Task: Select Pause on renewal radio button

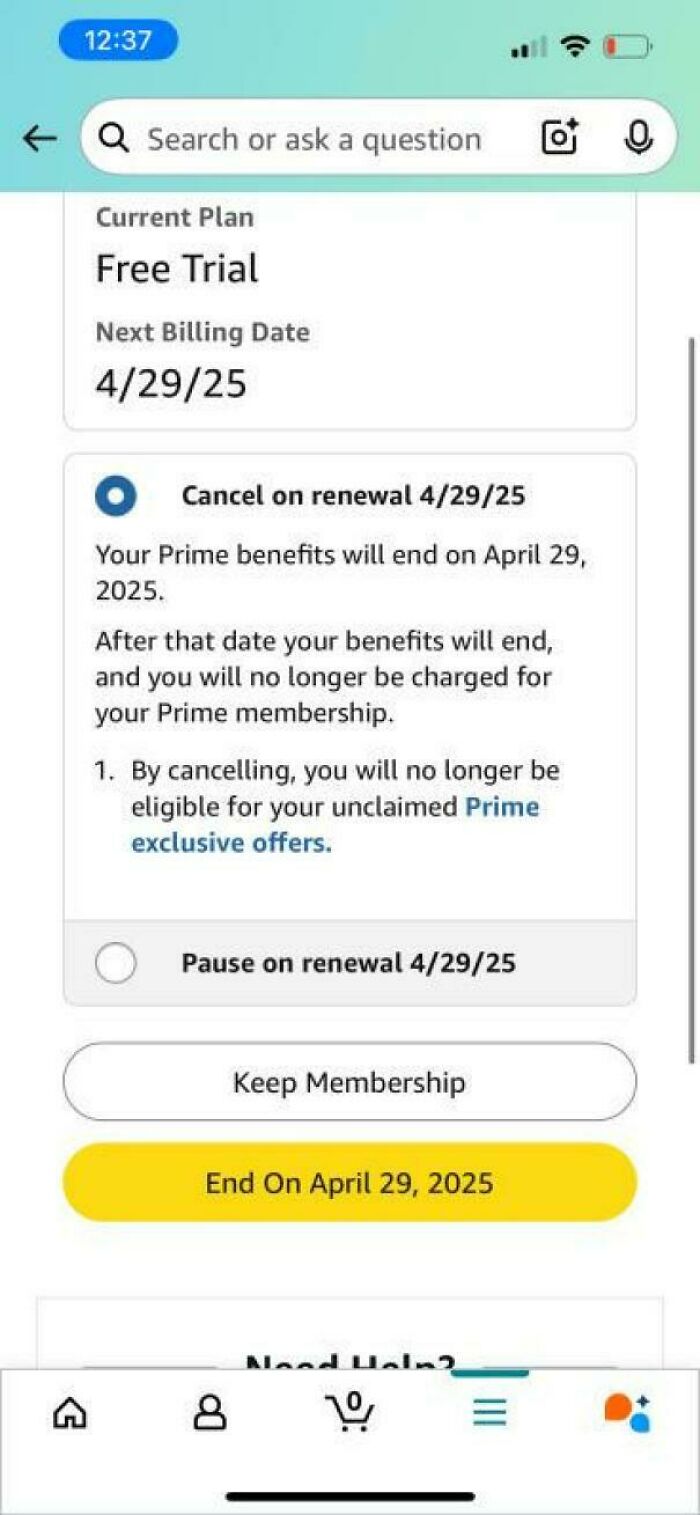Action: click(x=116, y=963)
